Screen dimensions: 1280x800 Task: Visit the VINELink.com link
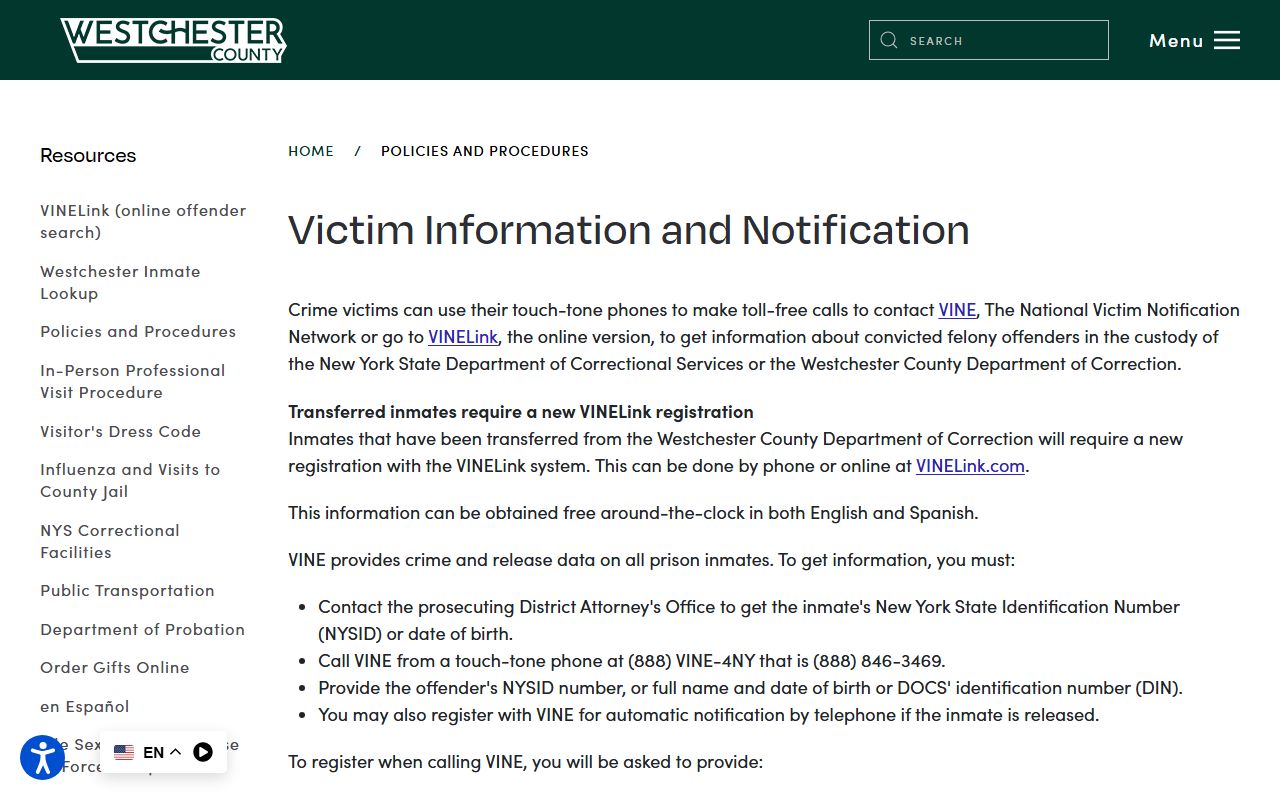[970, 466]
